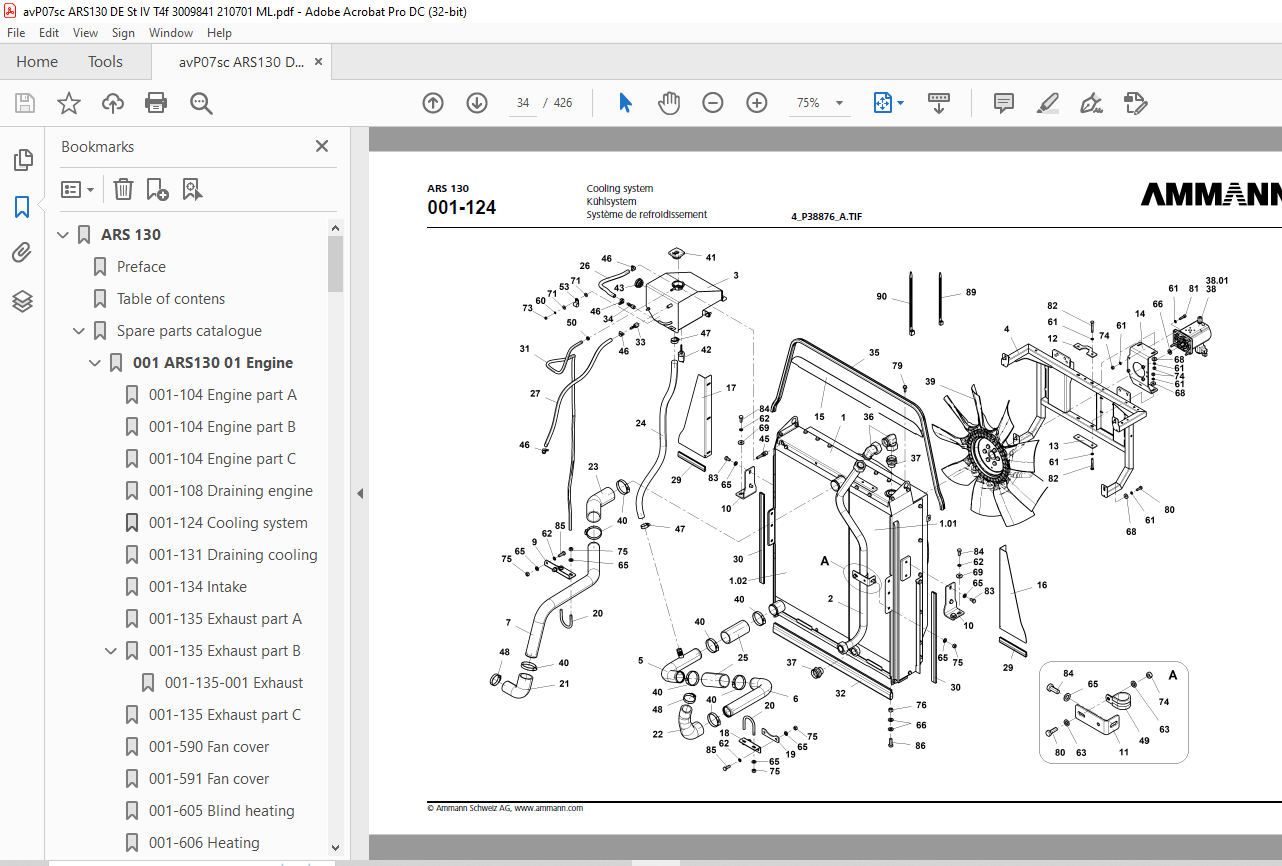The image size is (1282, 866).
Task: Open the View menu
Action: coord(85,33)
